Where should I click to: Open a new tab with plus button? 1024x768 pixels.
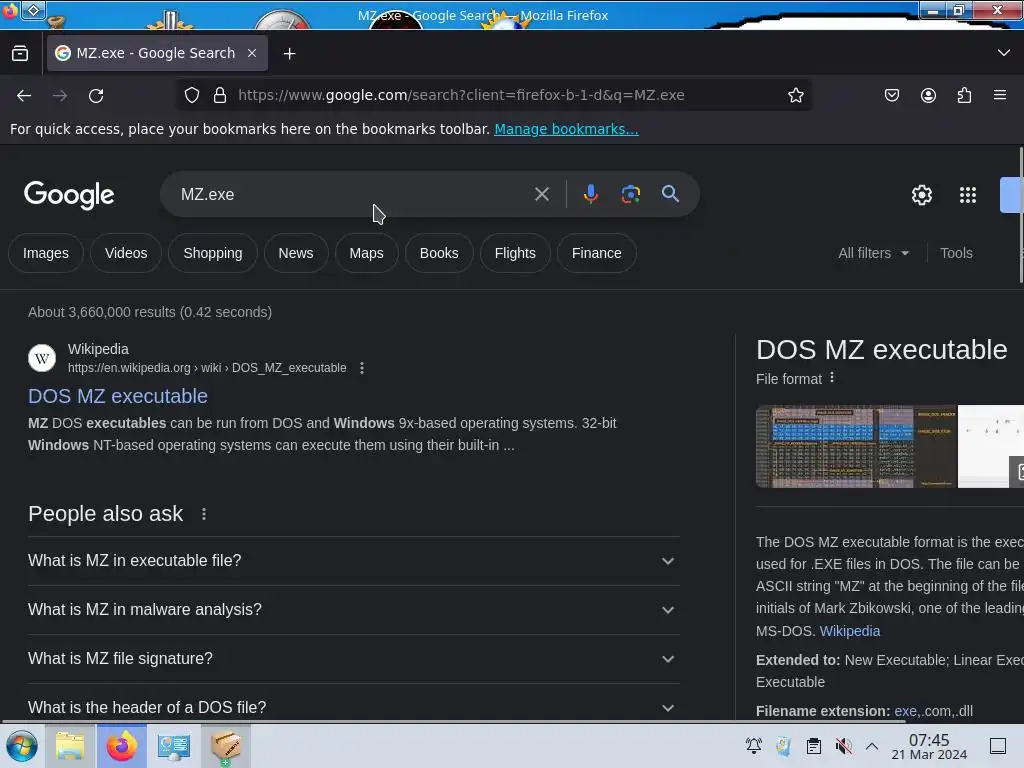click(x=289, y=54)
